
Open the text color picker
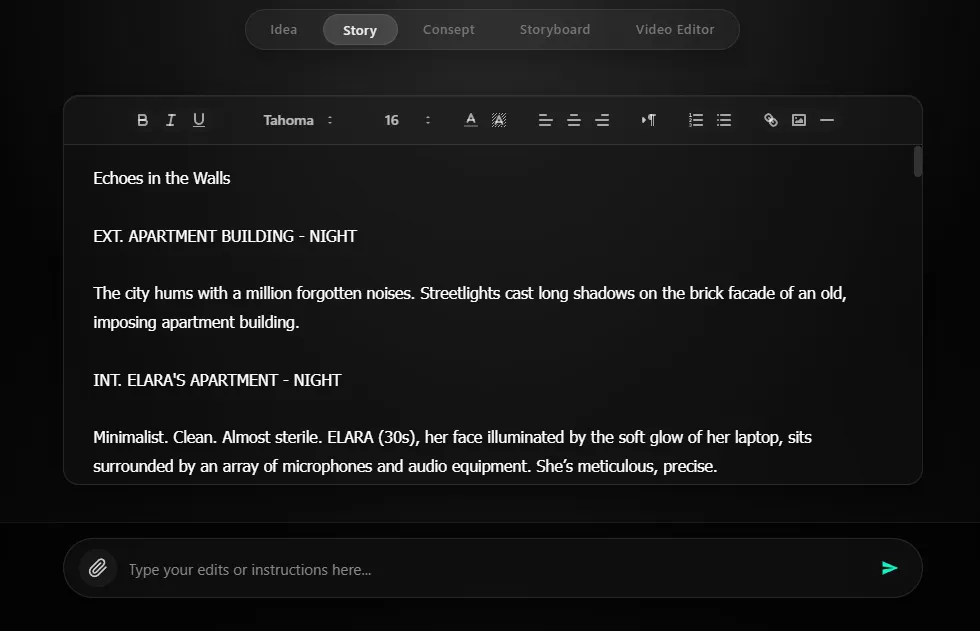coord(471,120)
